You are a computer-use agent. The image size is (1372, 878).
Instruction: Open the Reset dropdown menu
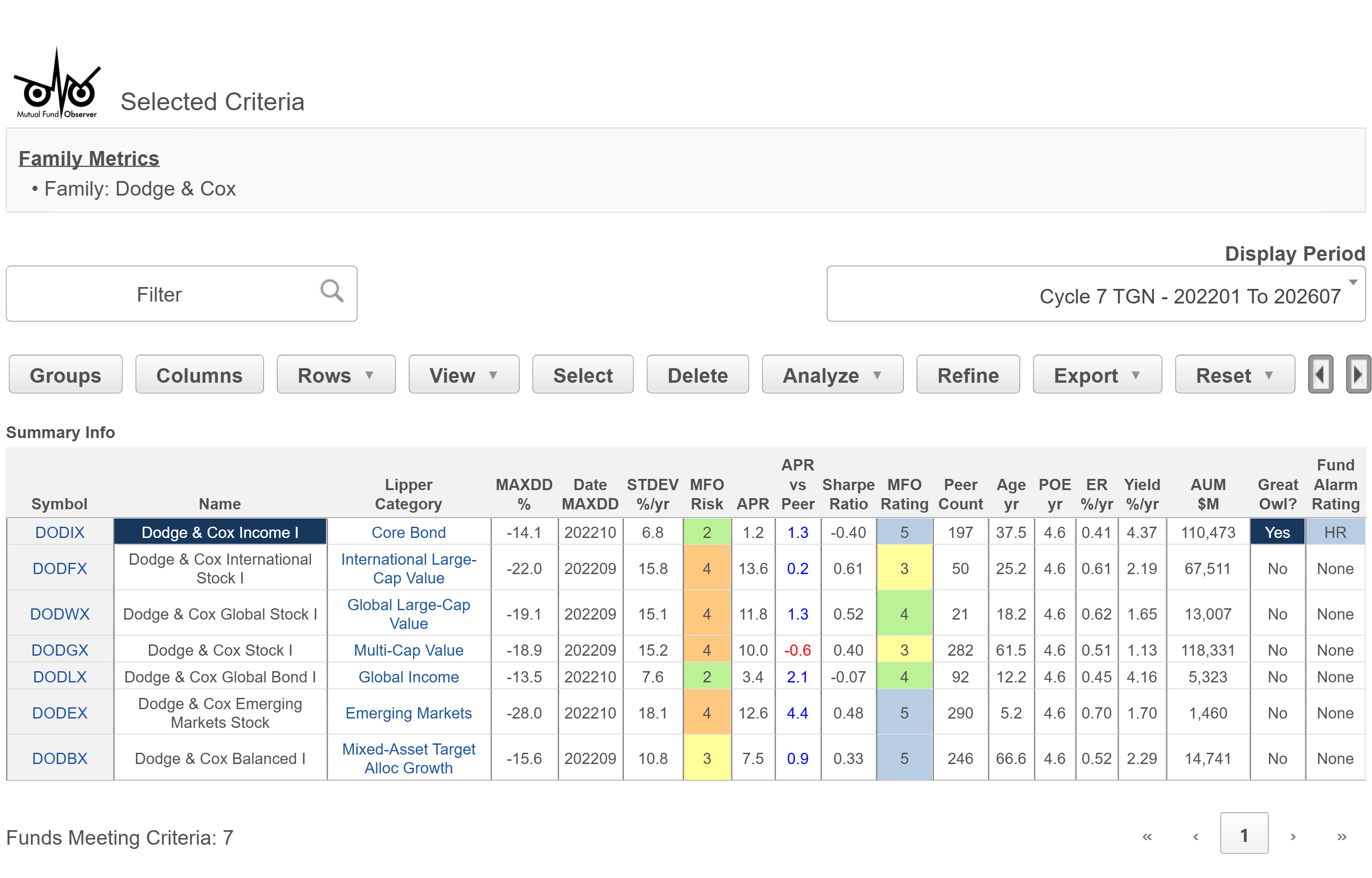point(1235,375)
